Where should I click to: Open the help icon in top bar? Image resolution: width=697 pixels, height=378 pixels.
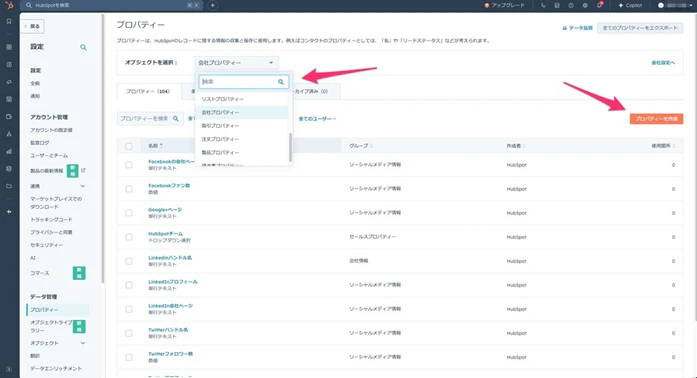pos(571,5)
